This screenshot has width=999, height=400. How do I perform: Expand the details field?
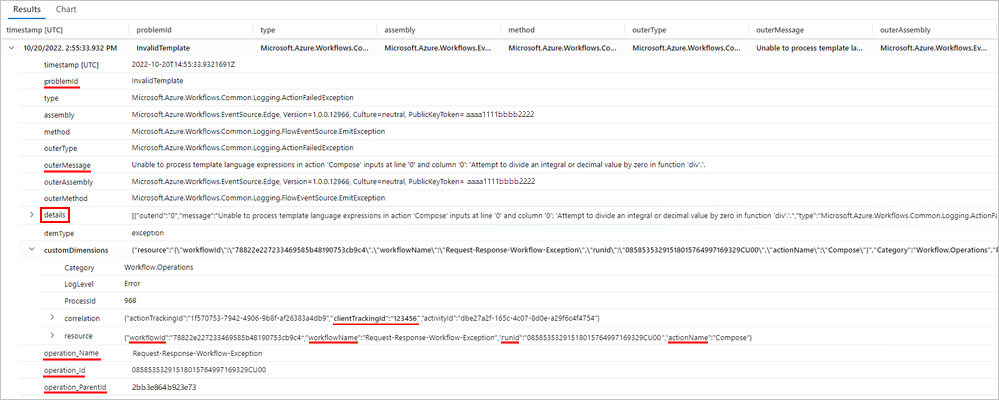pyautogui.click(x=32, y=215)
